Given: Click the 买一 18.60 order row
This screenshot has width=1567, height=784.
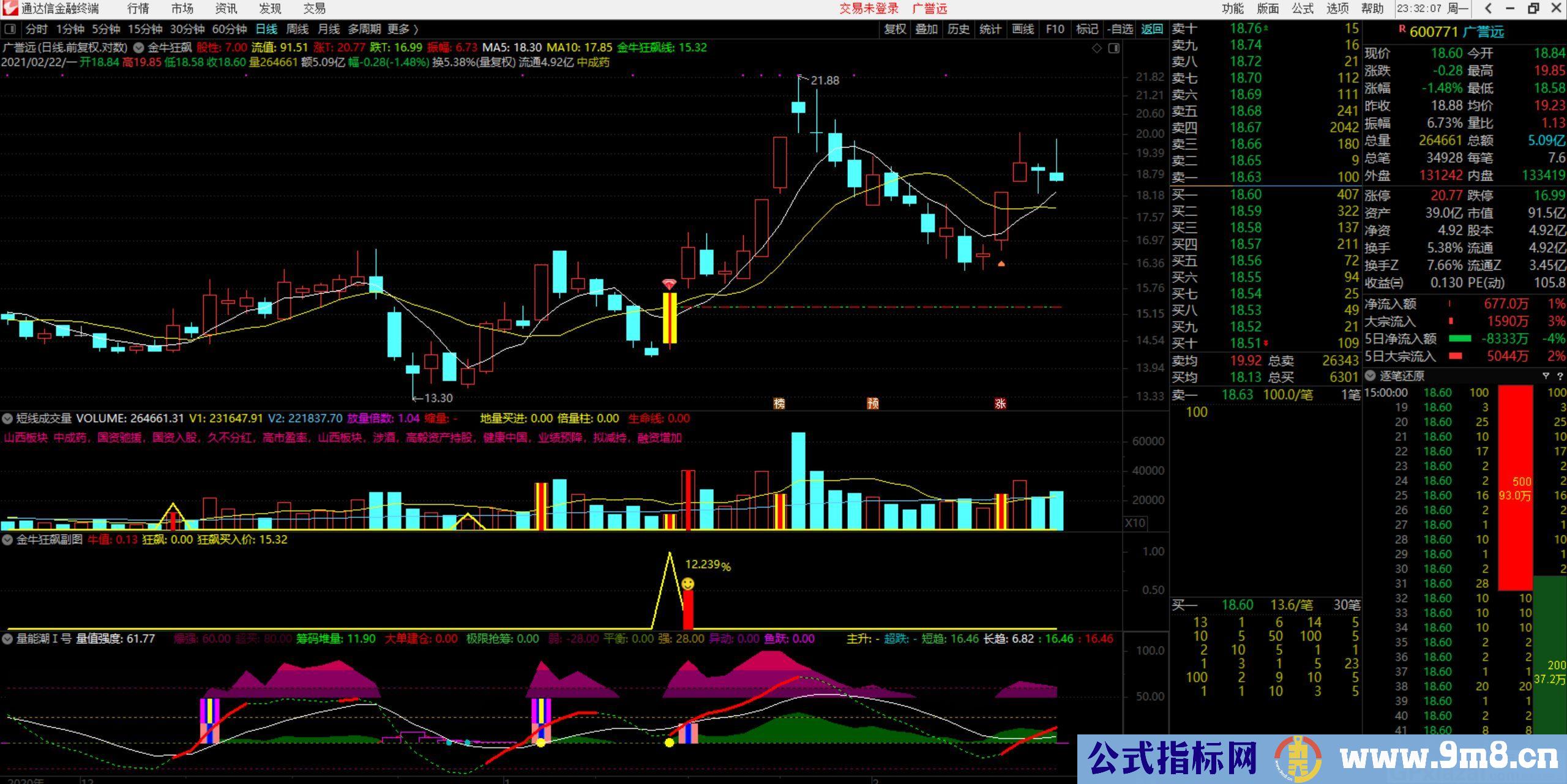Looking at the screenshot, I should (1265, 195).
